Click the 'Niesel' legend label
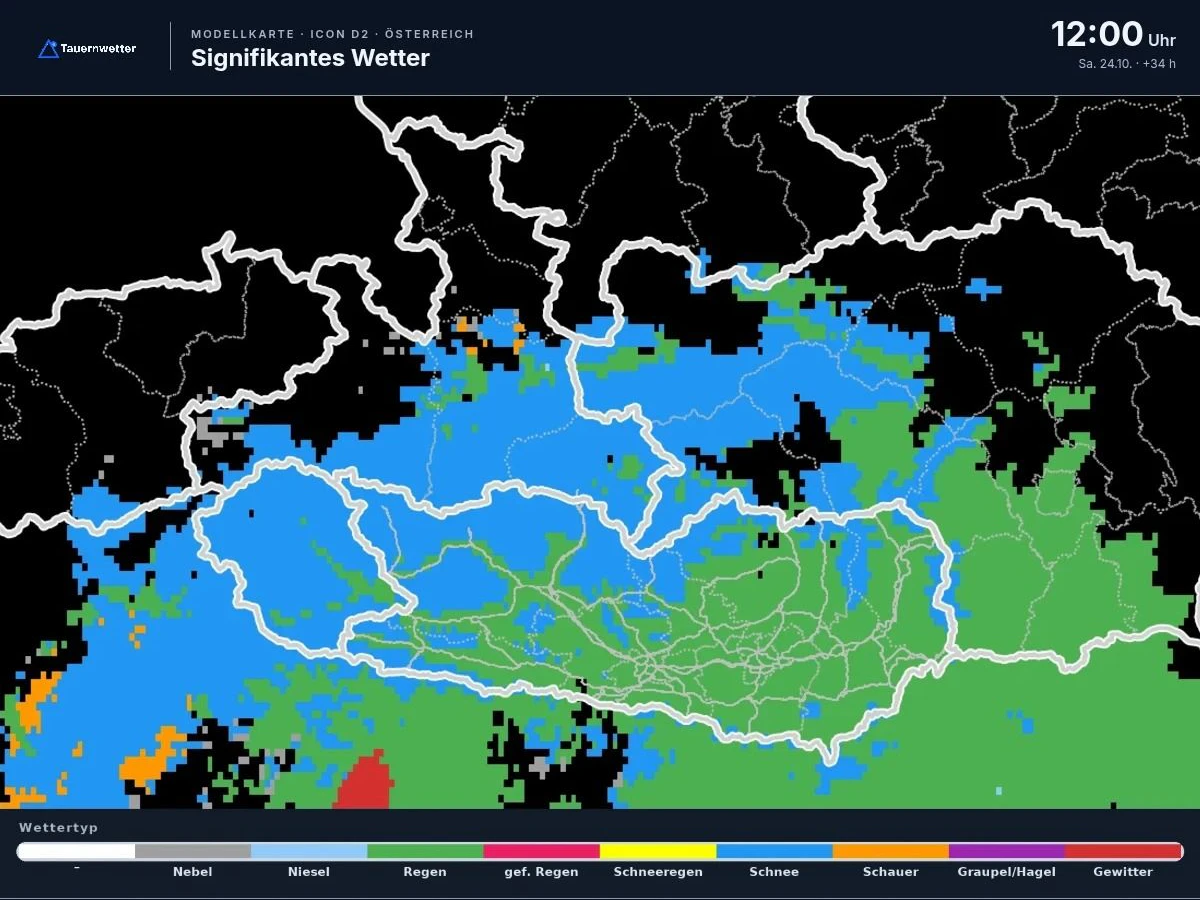The height and width of the screenshot is (900, 1200). [309, 872]
